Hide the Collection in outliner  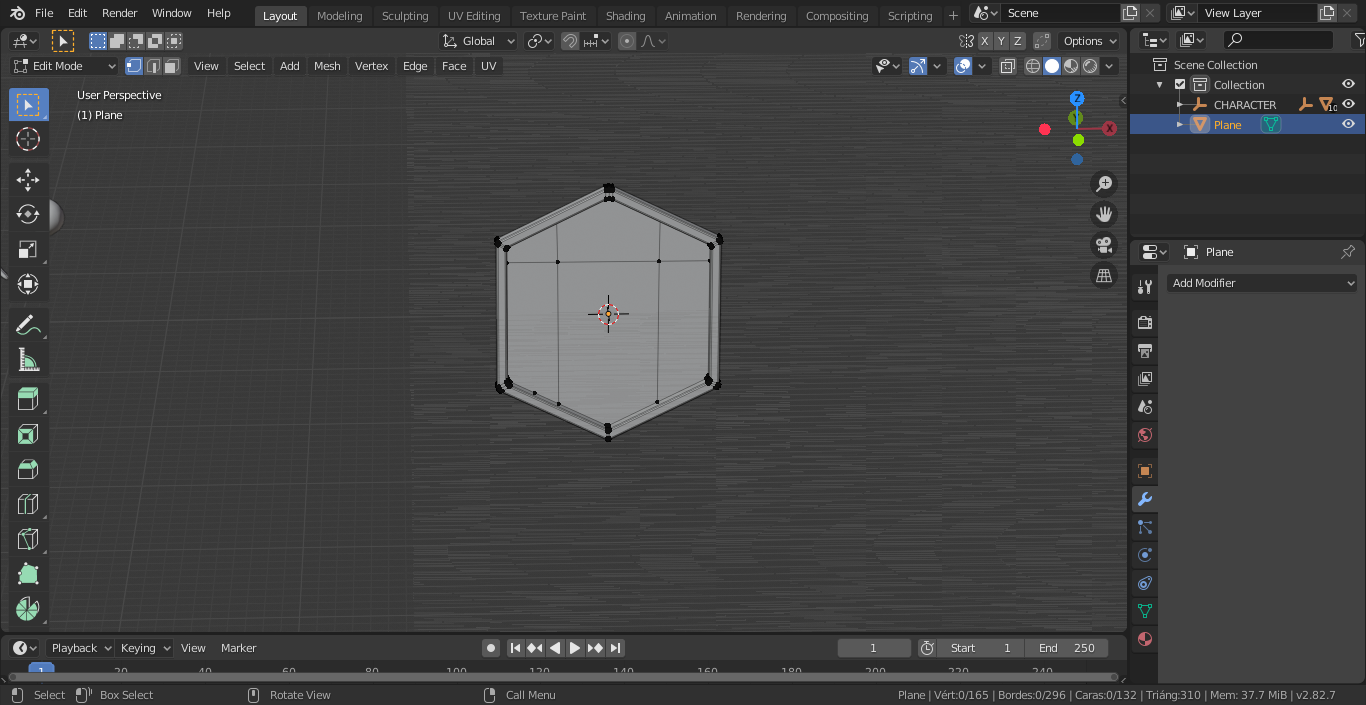pyautogui.click(x=1348, y=85)
